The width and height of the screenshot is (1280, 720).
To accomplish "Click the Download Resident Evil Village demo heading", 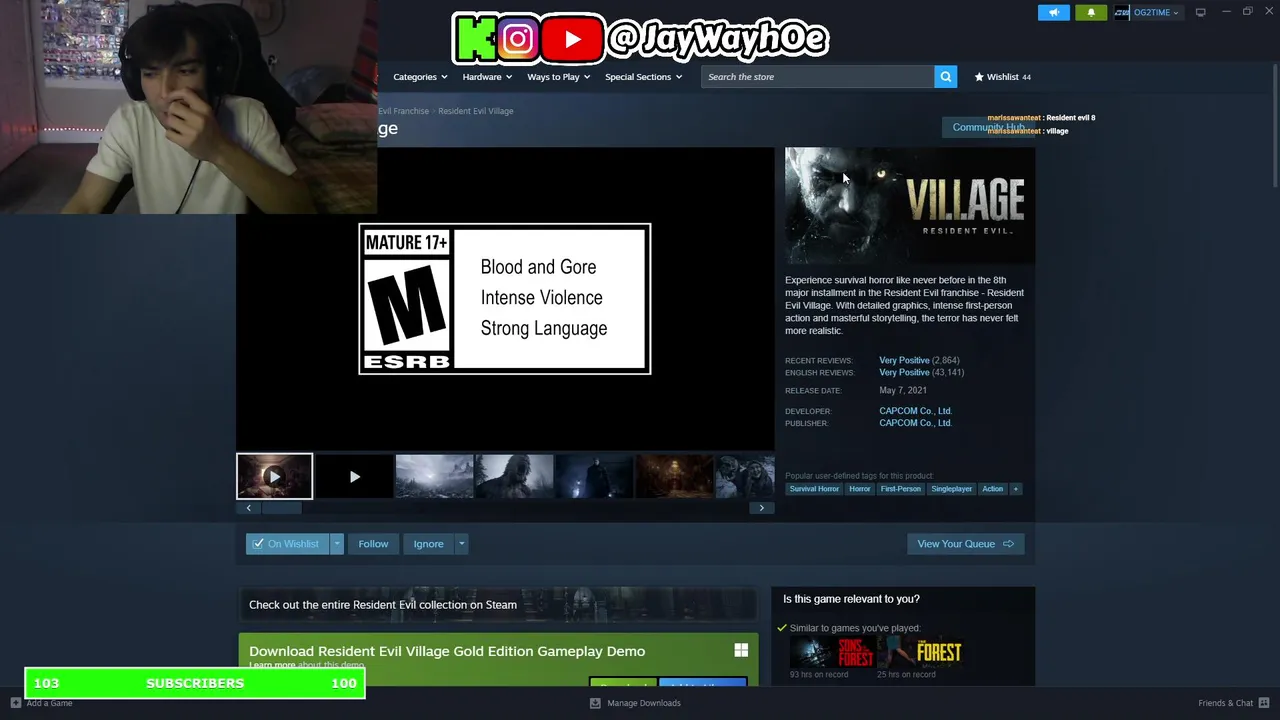I will tap(447, 651).
